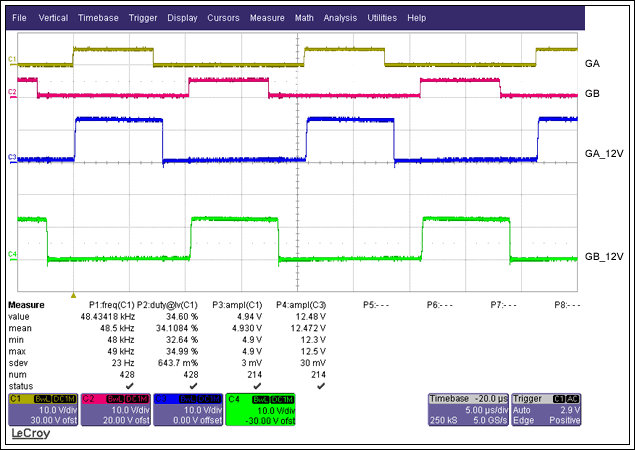Click the trigger position marker below grid
The height and width of the screenshot is (450, 635).
(x=73, y=295)
